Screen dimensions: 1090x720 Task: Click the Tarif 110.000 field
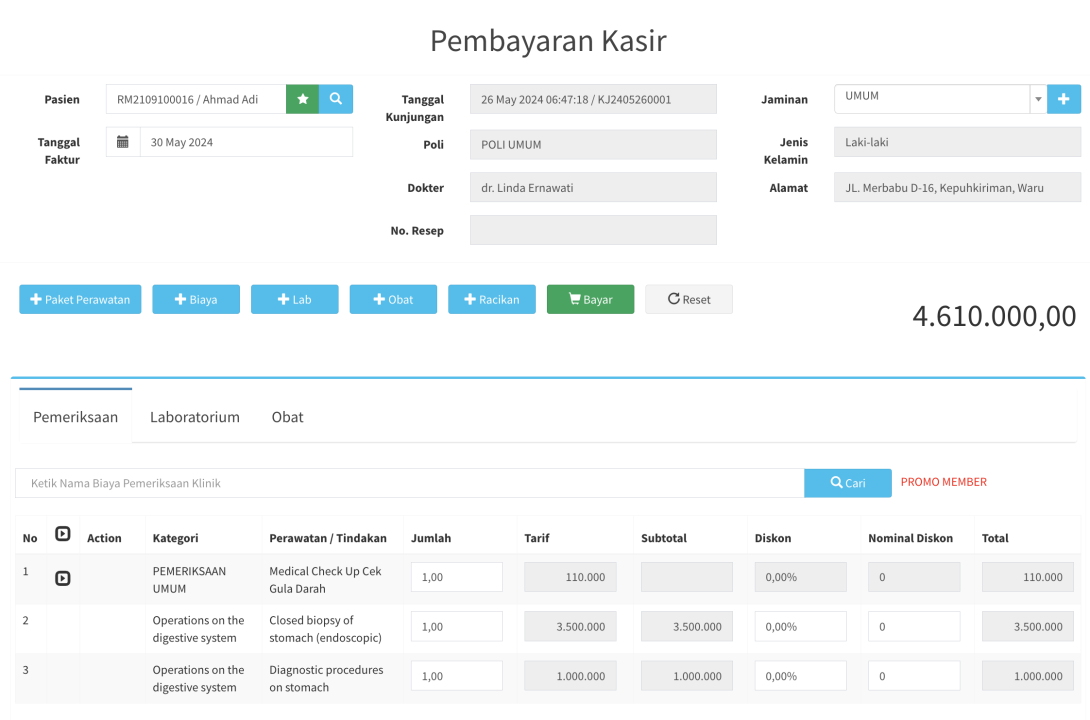tap(570, 577)
